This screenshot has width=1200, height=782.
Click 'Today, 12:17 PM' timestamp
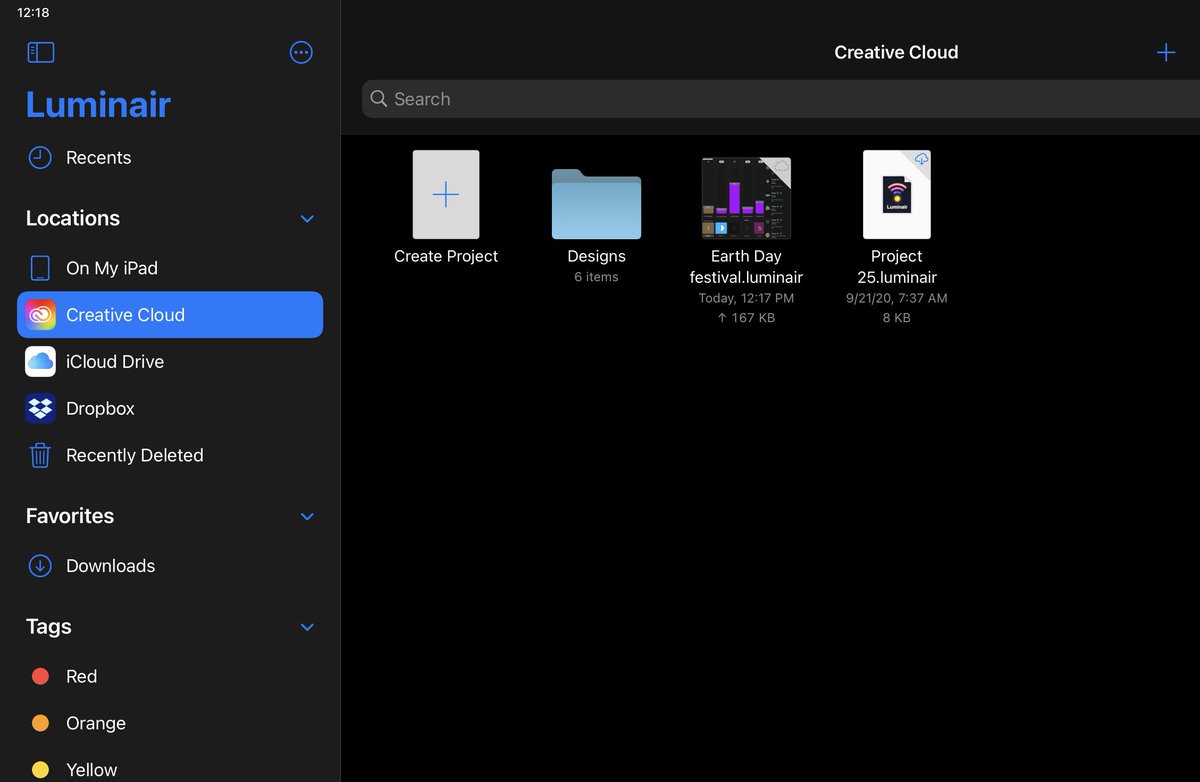(746, 298)
